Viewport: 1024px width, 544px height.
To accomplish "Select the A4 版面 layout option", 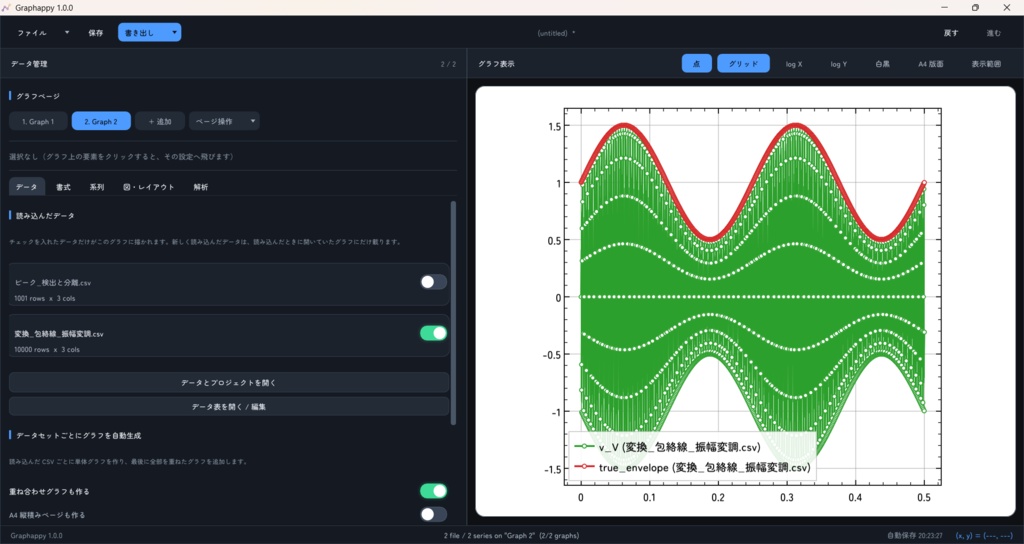I will pyautogui.click(x=931, y=64).
